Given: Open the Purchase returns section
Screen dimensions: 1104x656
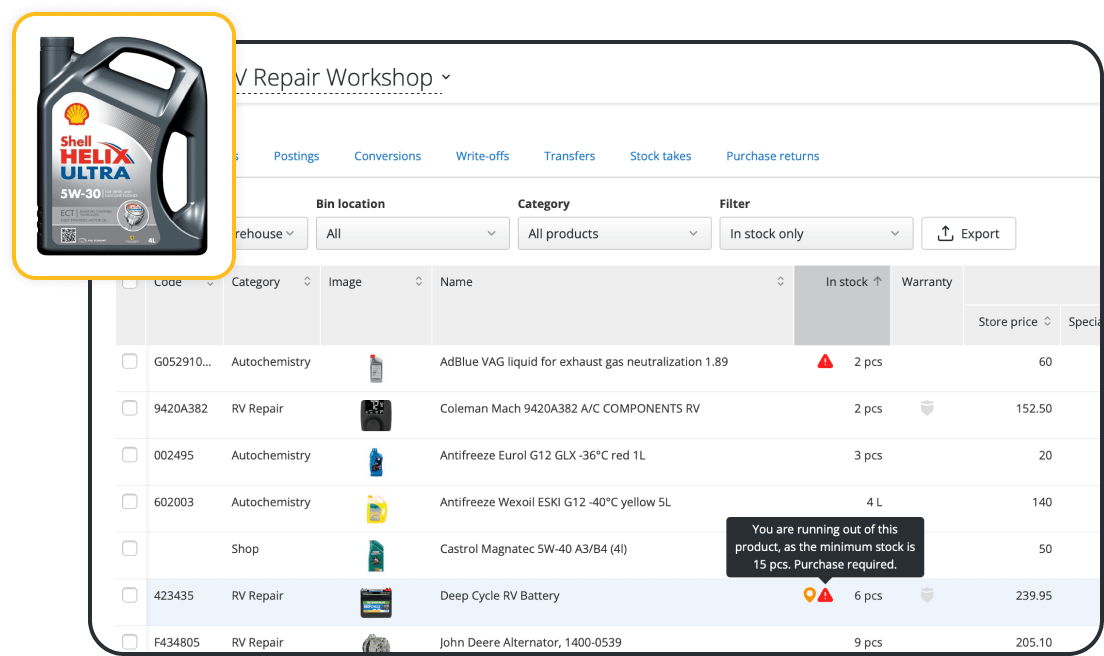Looking at the screenshot, I should point(772,156).
